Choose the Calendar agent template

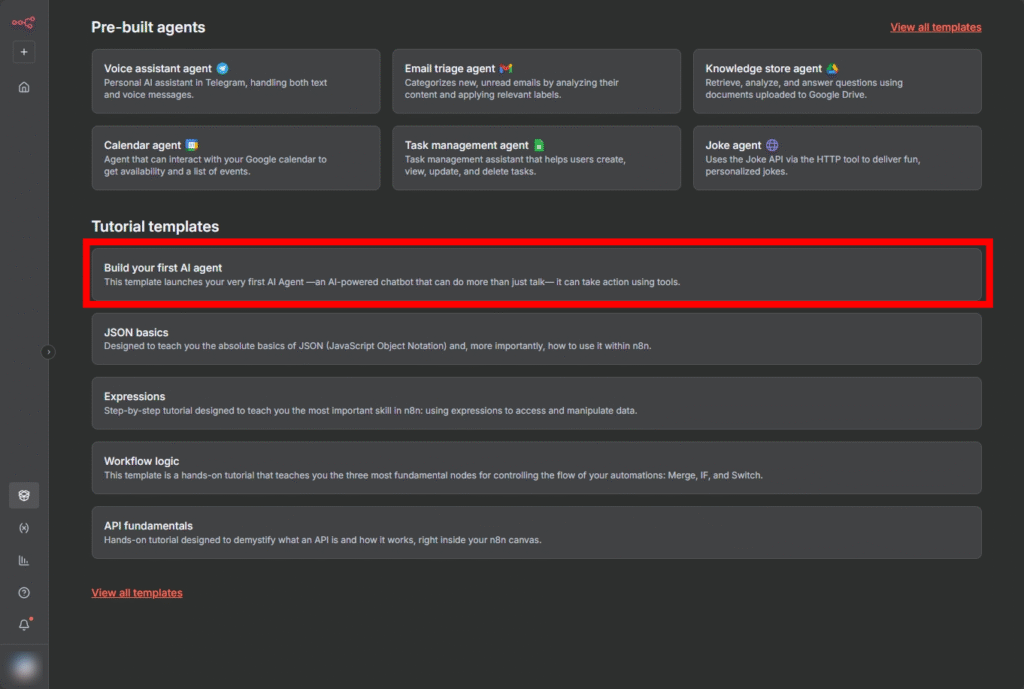[x=235, y=157]
